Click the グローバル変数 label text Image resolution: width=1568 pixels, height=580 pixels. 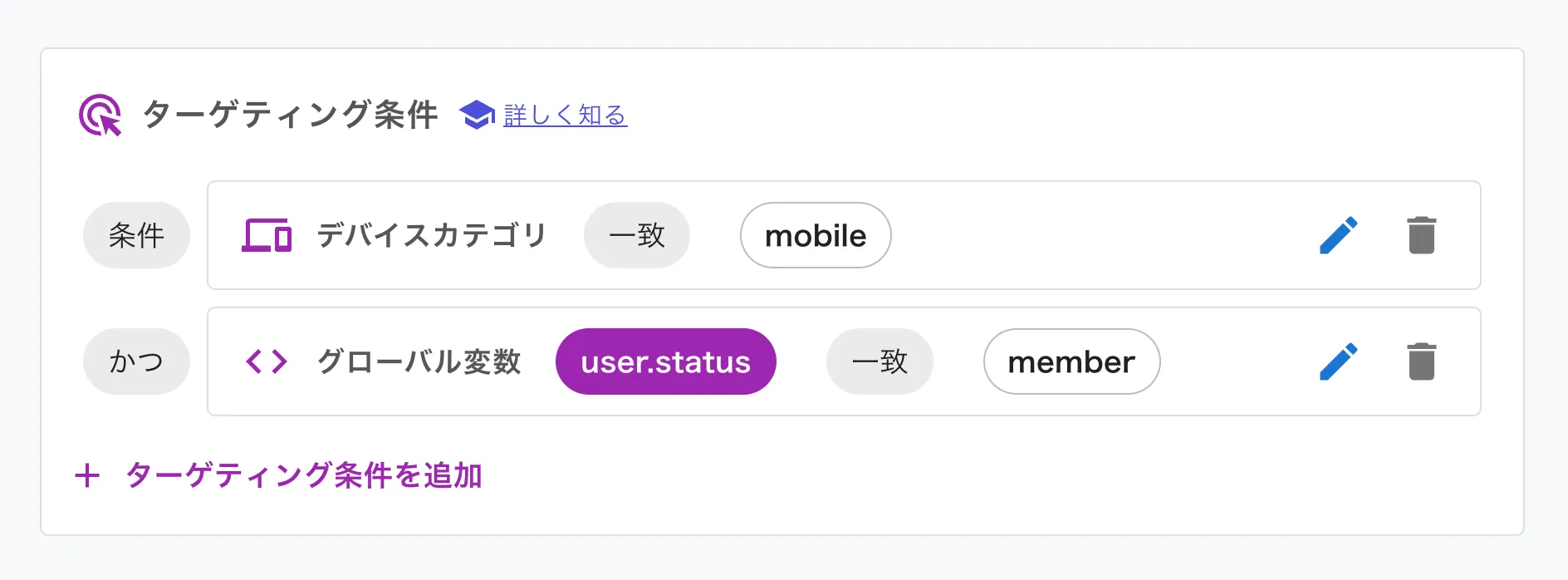coord(419,361)
